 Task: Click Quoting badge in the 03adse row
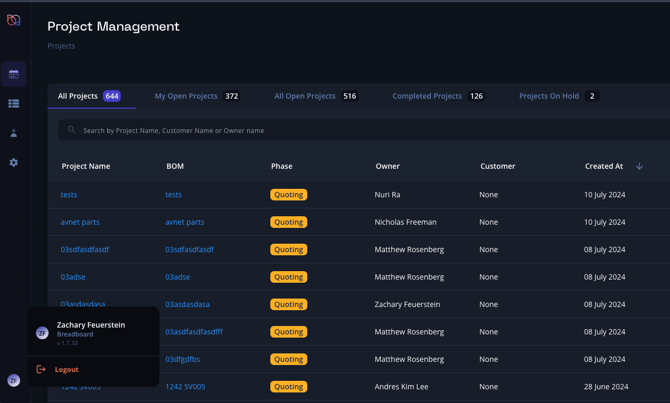pyautogui.click(x=289, y=277)
